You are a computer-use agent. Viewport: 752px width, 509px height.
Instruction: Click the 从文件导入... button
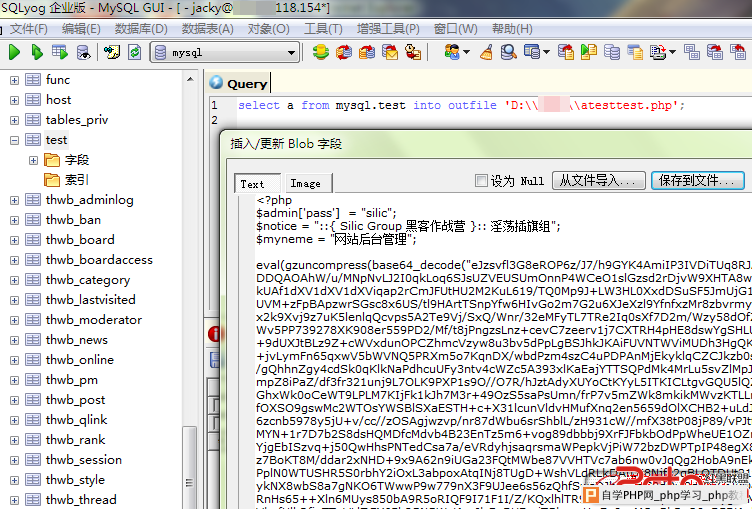tap(599, 181)
